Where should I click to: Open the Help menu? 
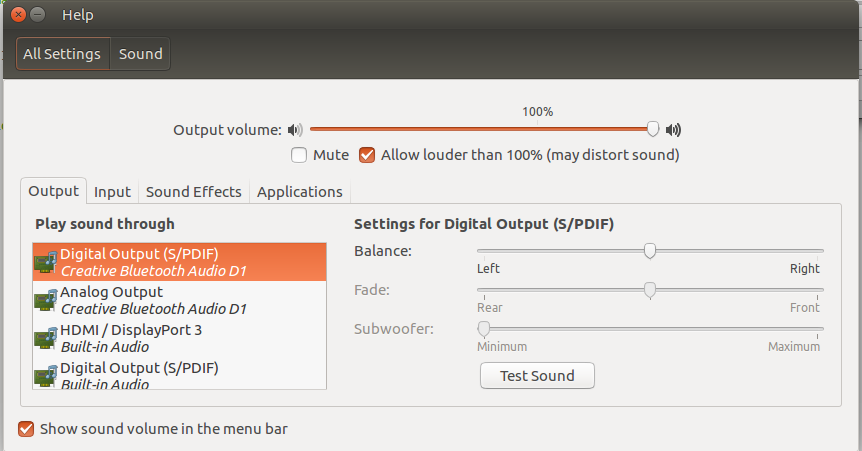(x=78, y=15)
